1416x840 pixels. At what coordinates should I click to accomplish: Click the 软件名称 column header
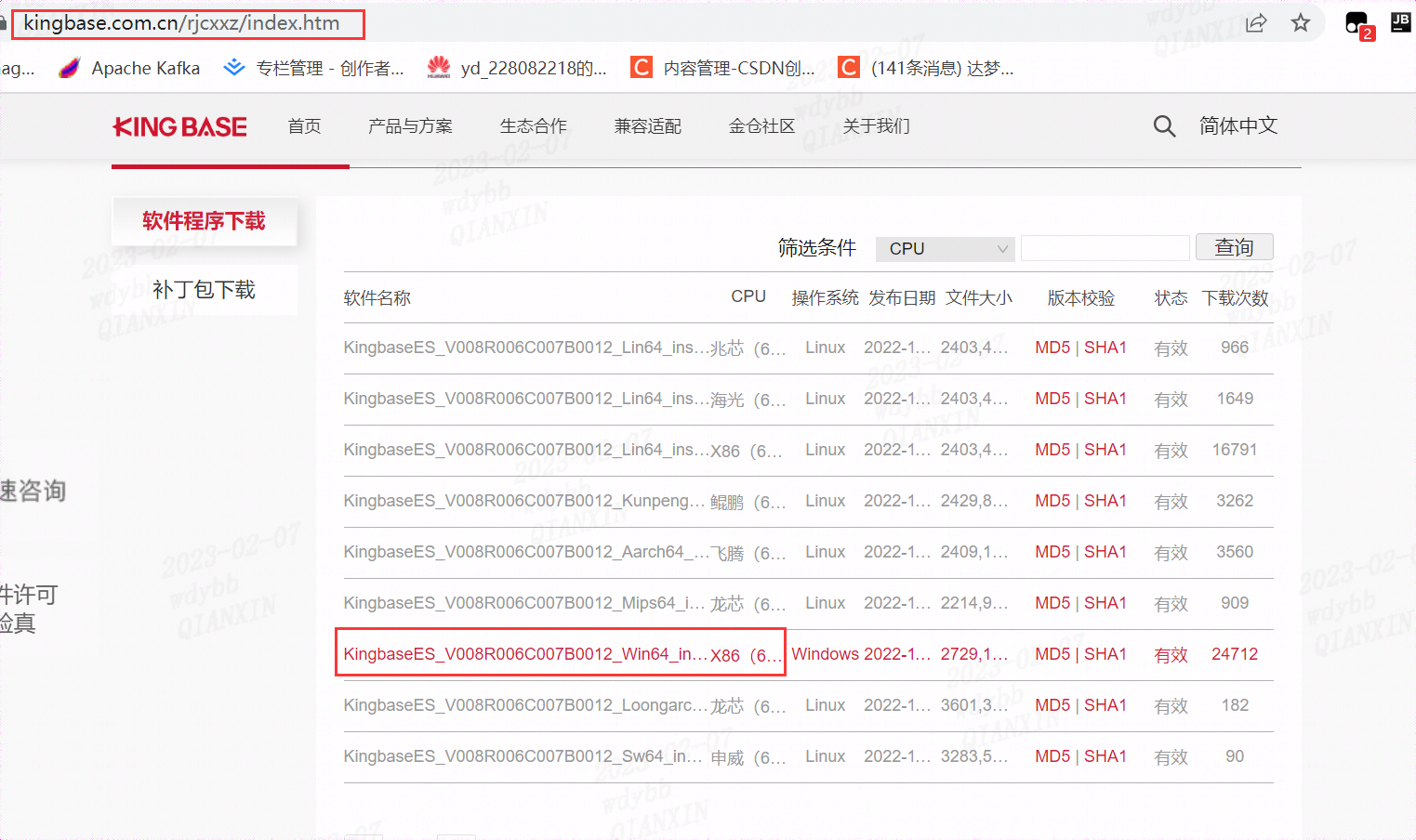(x=377, y=298)
